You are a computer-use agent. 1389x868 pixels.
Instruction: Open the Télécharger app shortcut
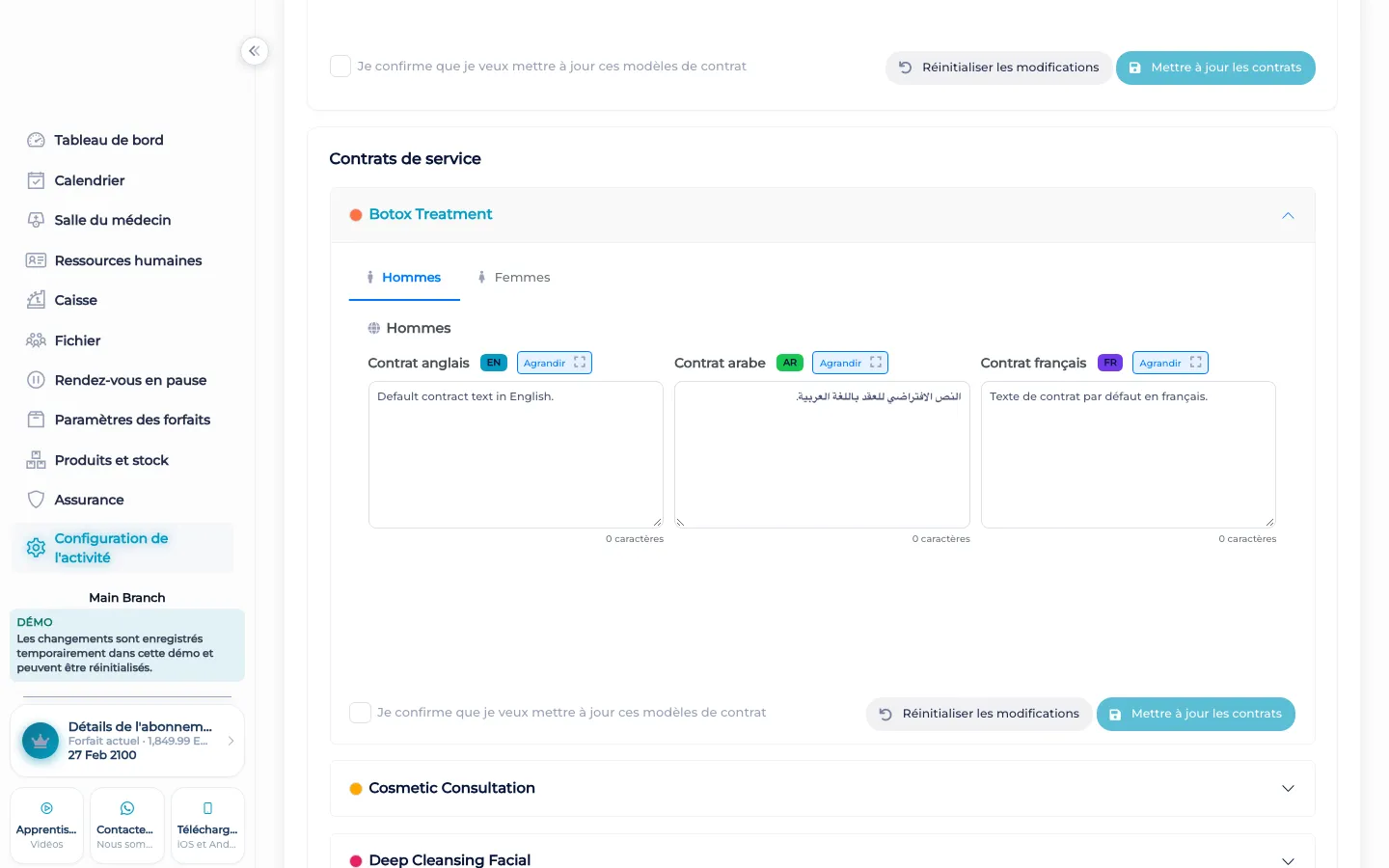(x=207, y=826)
